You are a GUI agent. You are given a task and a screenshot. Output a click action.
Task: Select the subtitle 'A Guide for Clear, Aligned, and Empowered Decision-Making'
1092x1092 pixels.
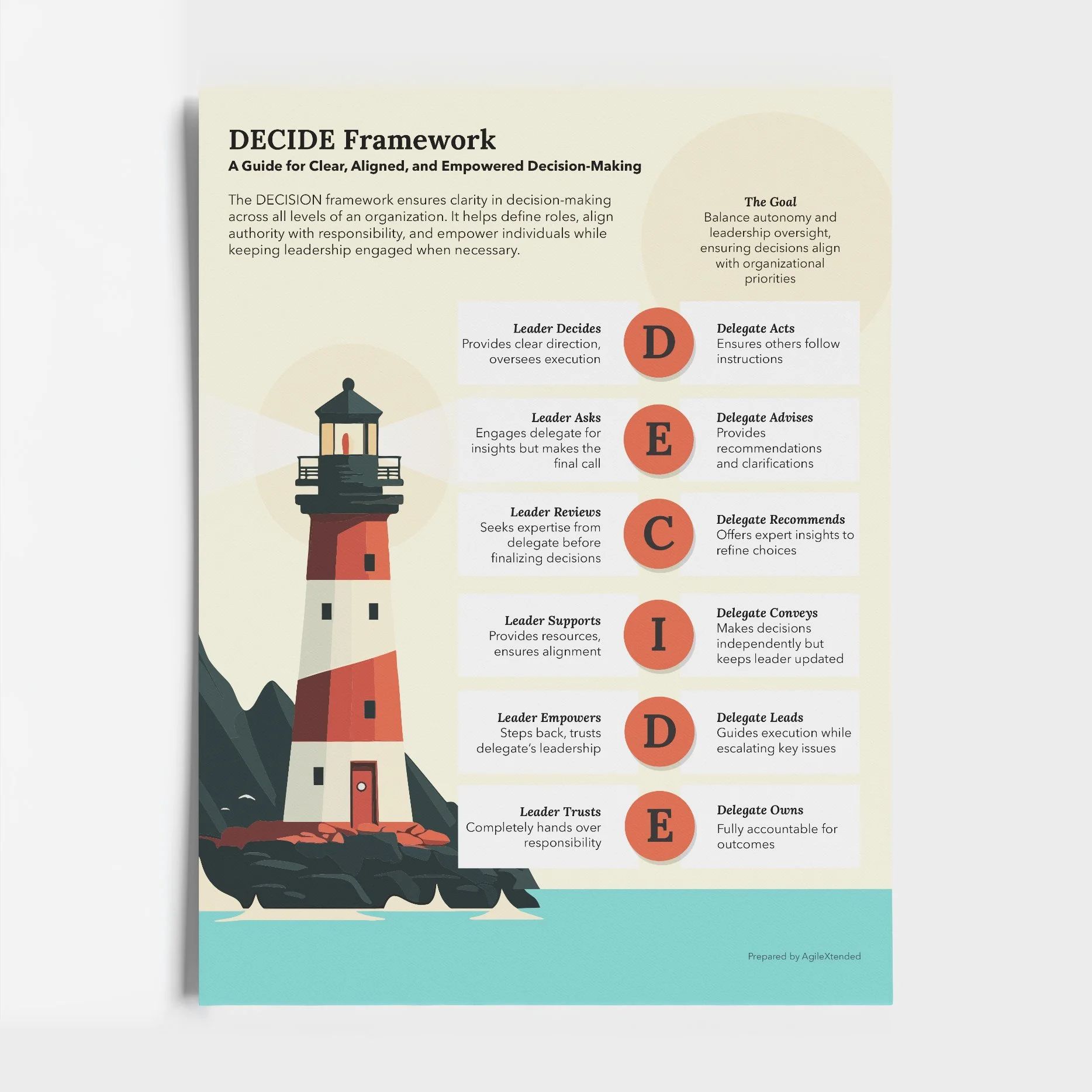click(x=435, y=167)
